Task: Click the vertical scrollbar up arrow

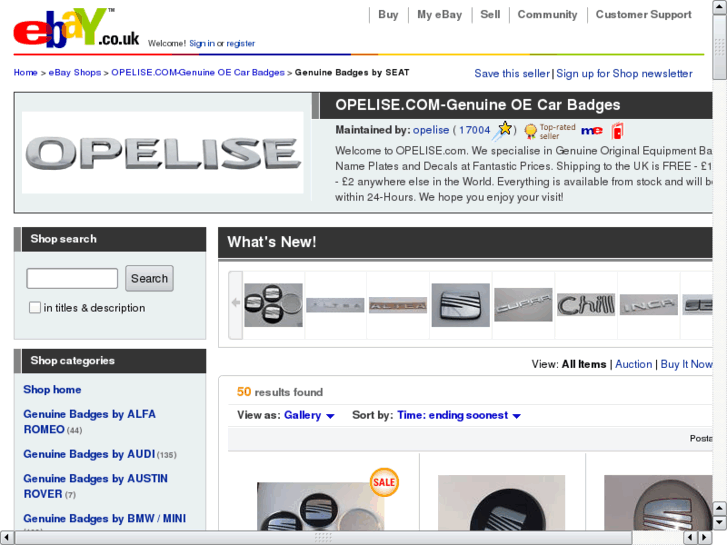Action: click(720, 8)
